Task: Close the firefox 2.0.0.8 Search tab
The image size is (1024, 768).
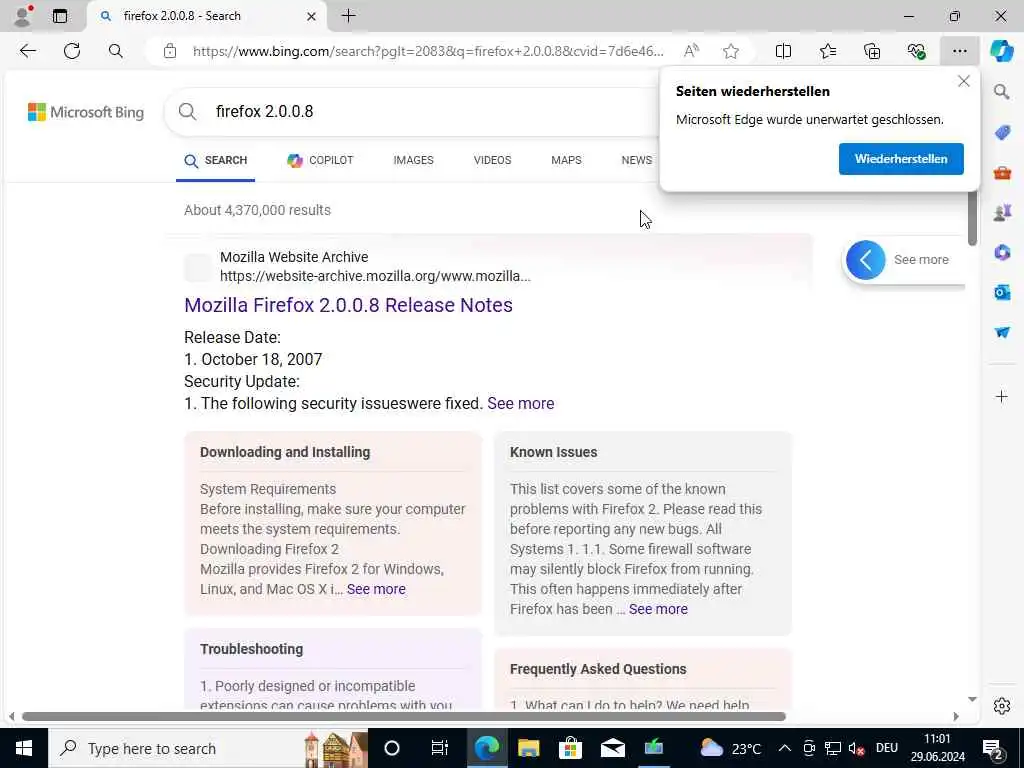Action: [312, 16]
